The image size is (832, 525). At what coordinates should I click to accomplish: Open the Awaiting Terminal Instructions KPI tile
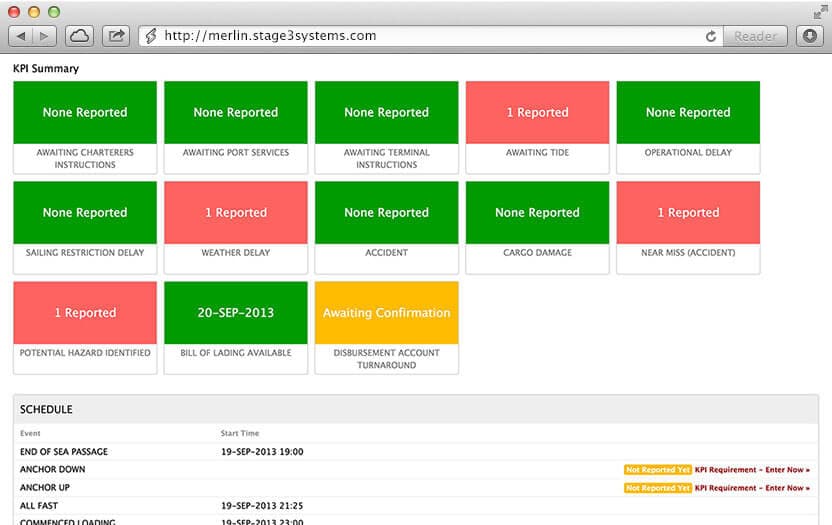[x=386, y=127]
